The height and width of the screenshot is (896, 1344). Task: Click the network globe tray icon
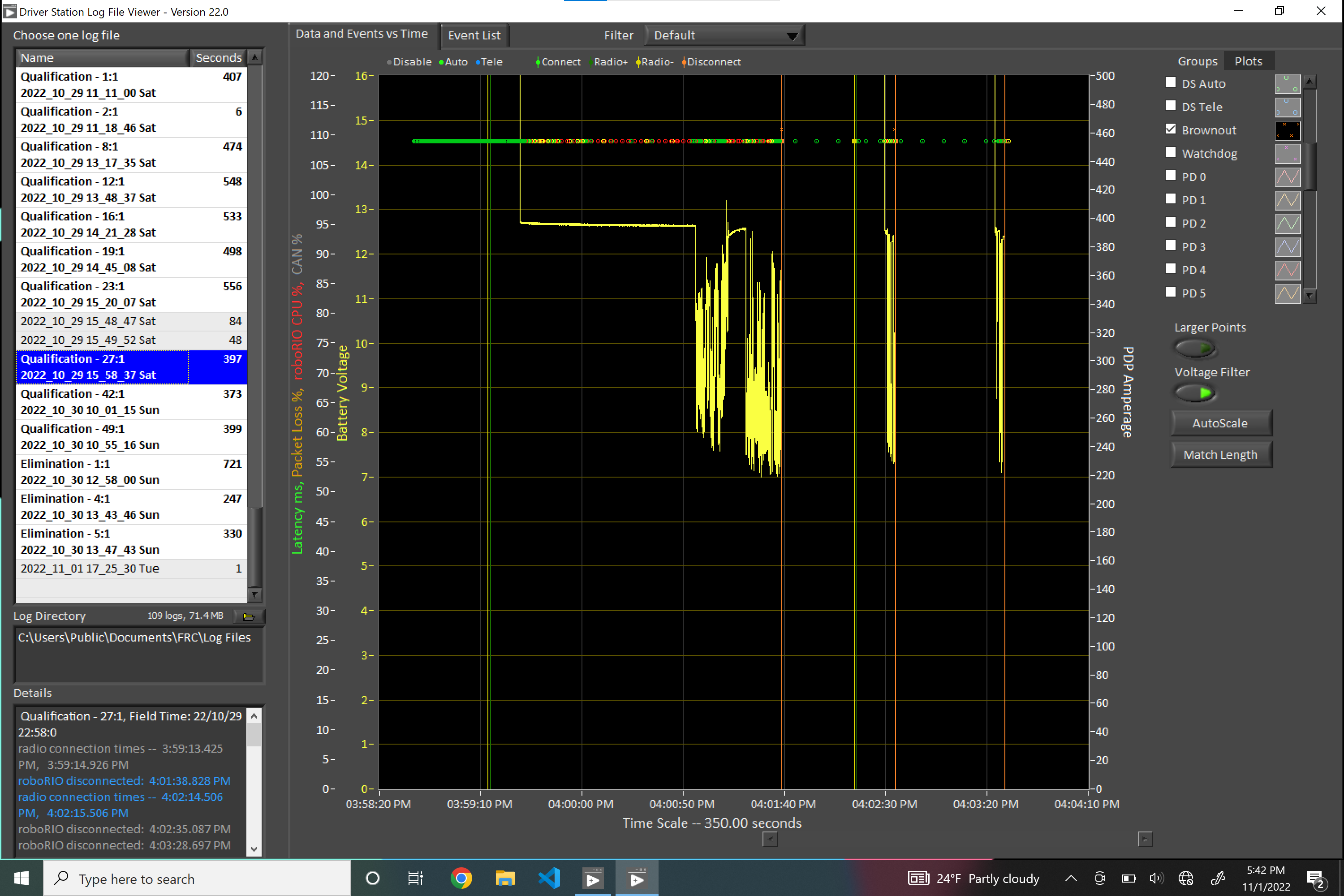tap(1186, 878)
